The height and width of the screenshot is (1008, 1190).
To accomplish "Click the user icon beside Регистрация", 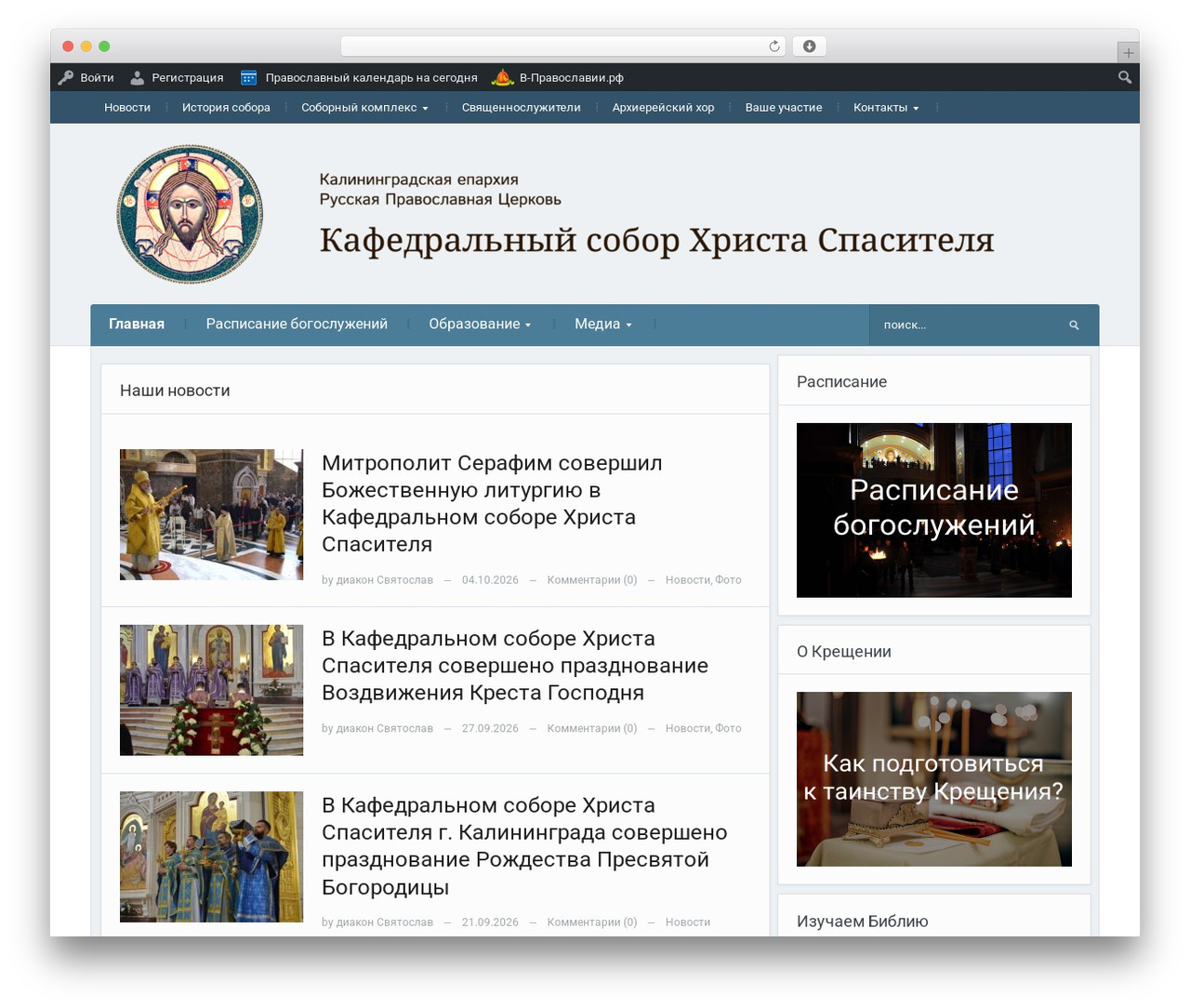I will [x=138, y=77].
